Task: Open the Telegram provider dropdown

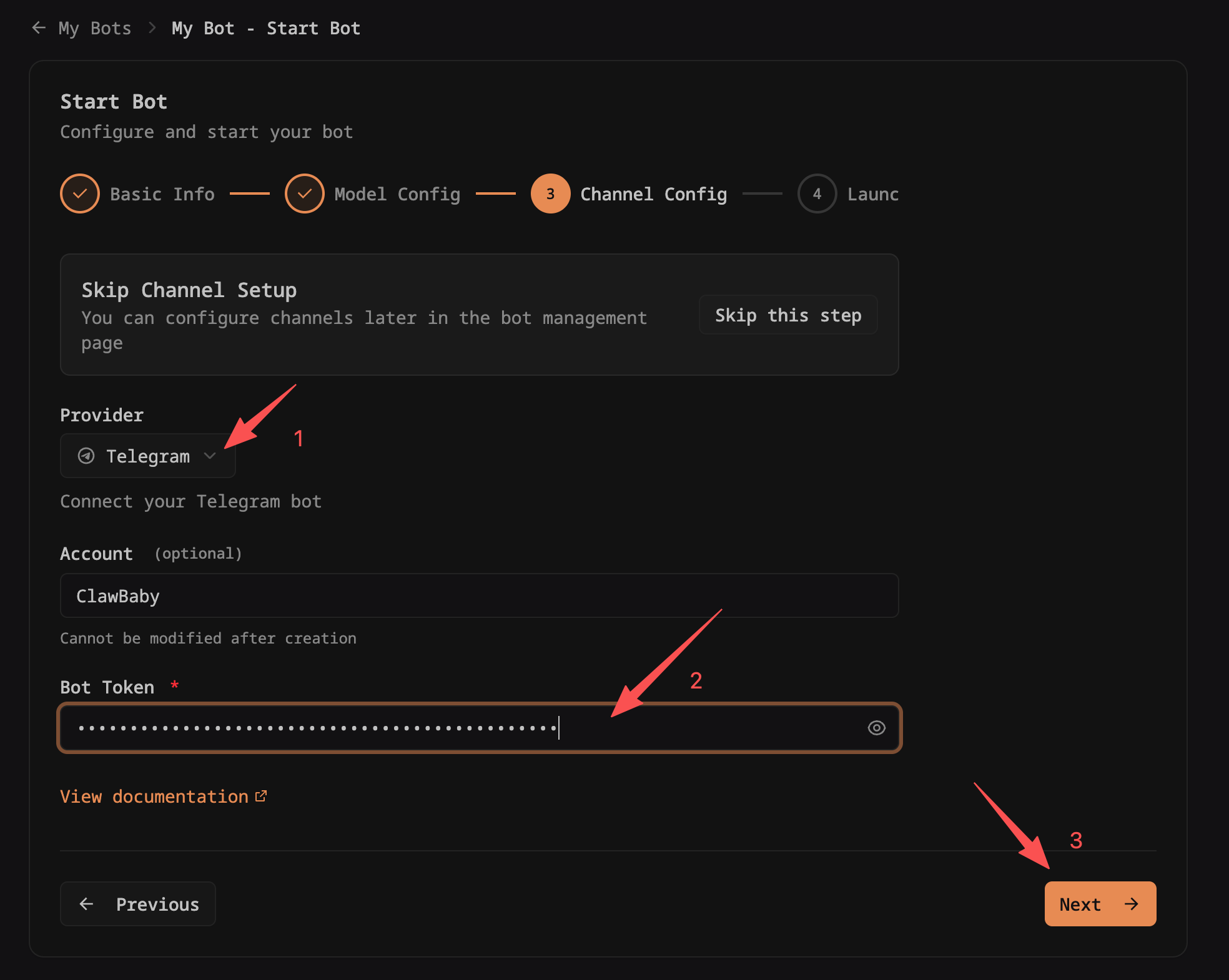Action: [147, 456]
